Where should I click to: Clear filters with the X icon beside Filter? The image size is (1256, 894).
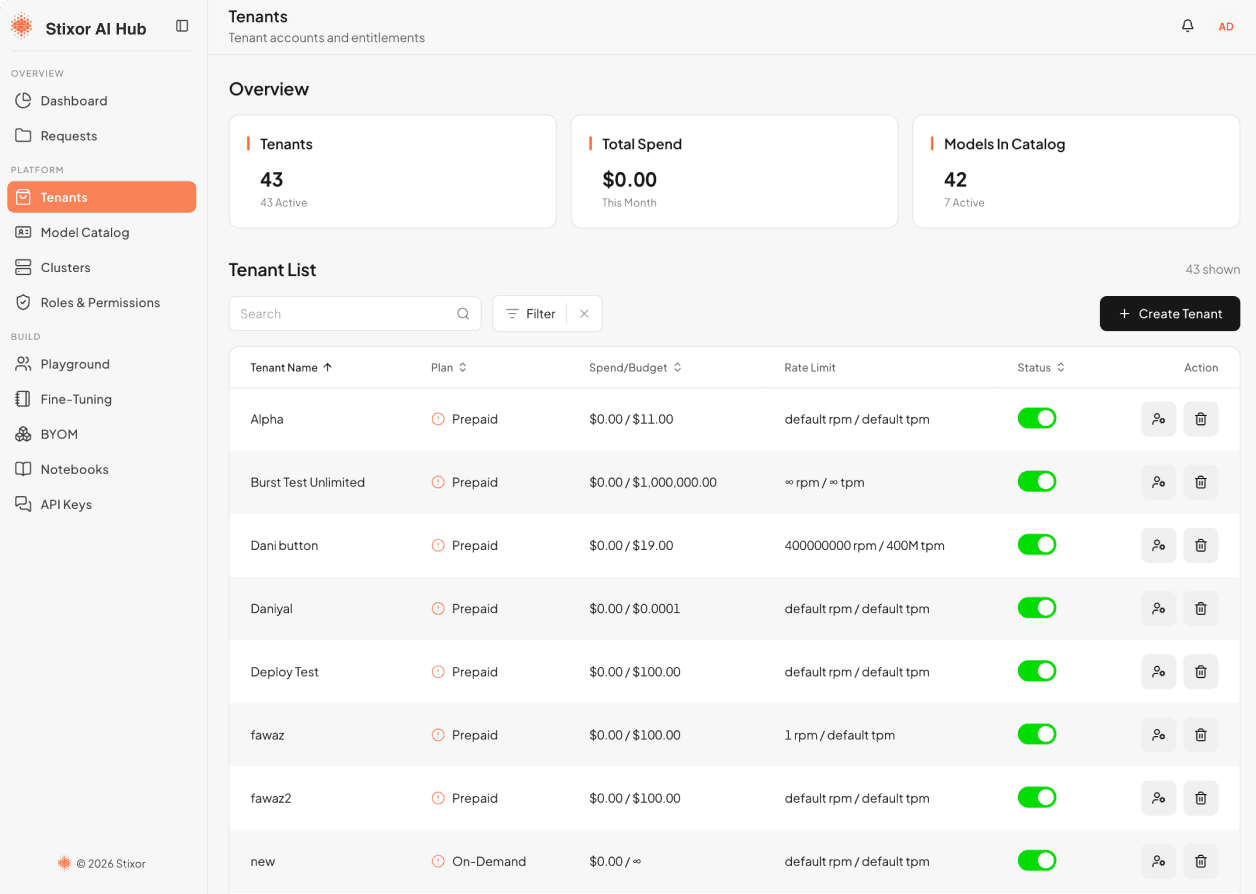tap(584, 314)
